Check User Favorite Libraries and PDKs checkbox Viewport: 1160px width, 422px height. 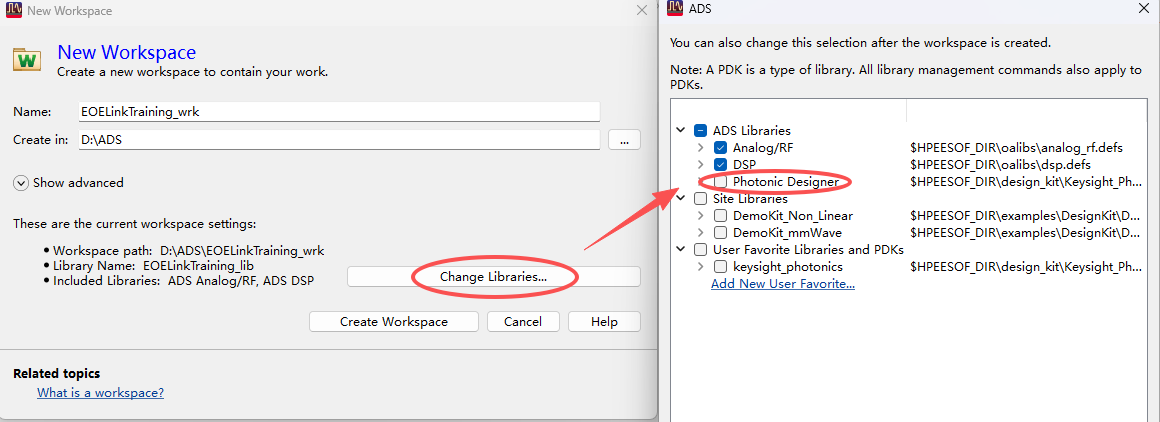[x=700, y=249]
